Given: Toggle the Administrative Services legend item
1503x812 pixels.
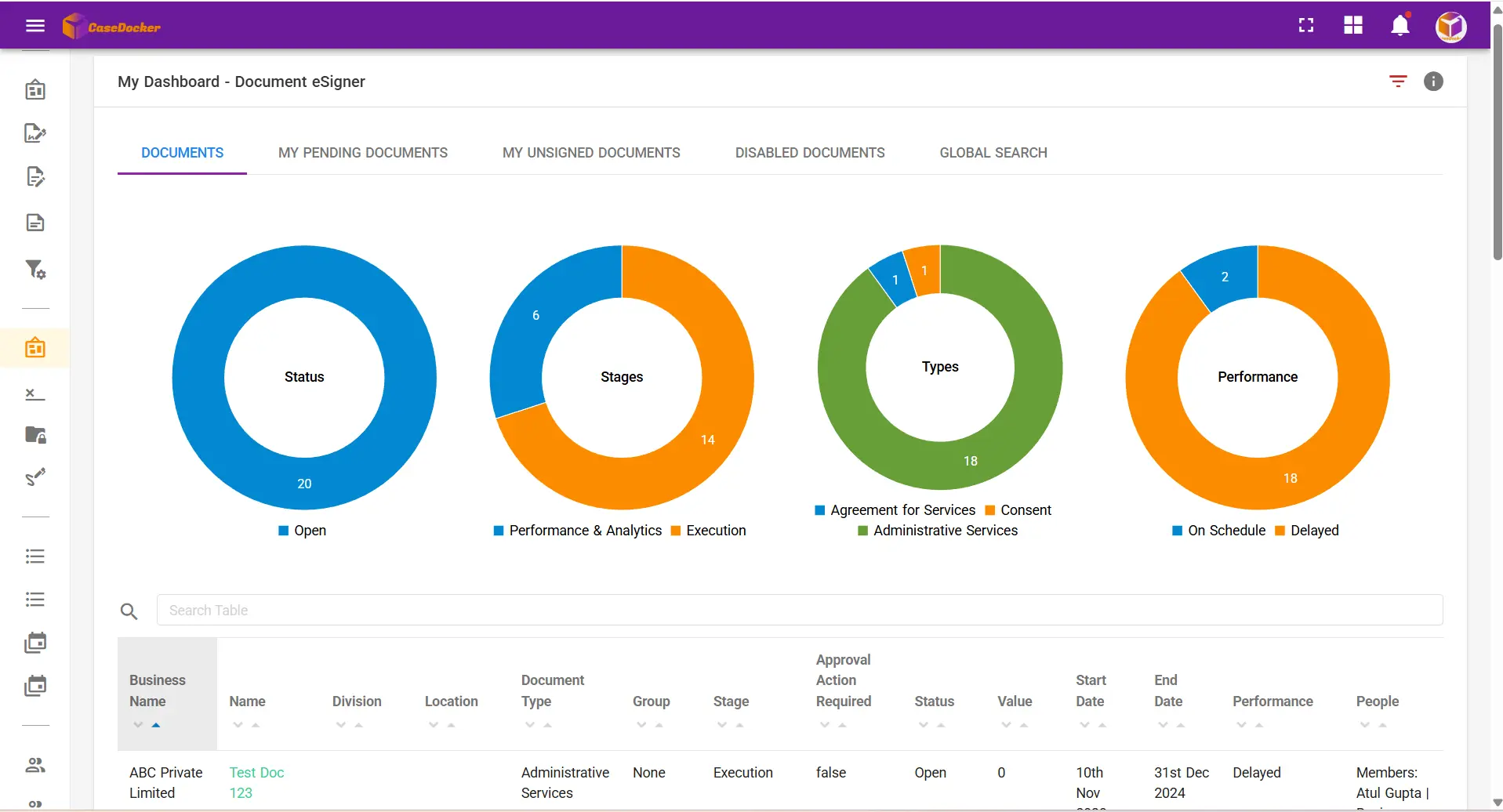Looking at the screenshot, I should 938,531.
